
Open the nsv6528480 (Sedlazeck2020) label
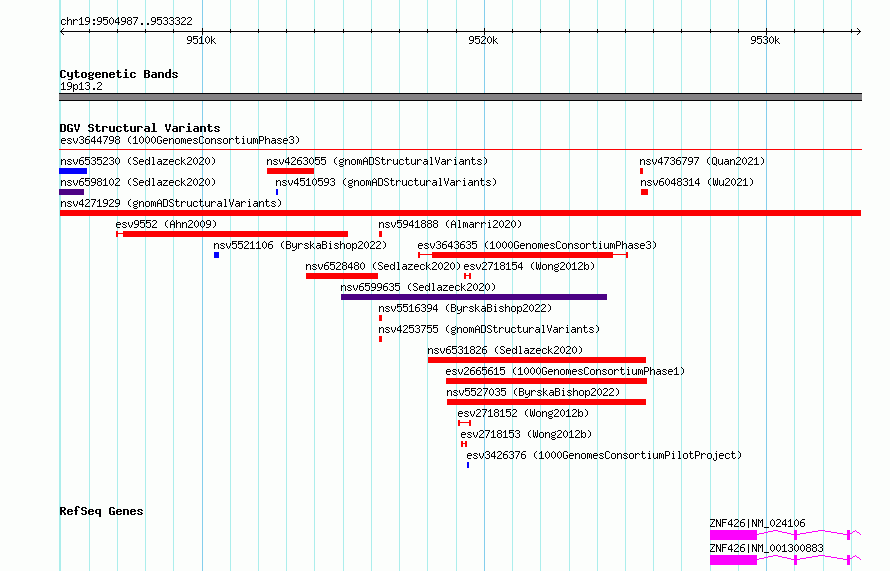coord(383,266)
